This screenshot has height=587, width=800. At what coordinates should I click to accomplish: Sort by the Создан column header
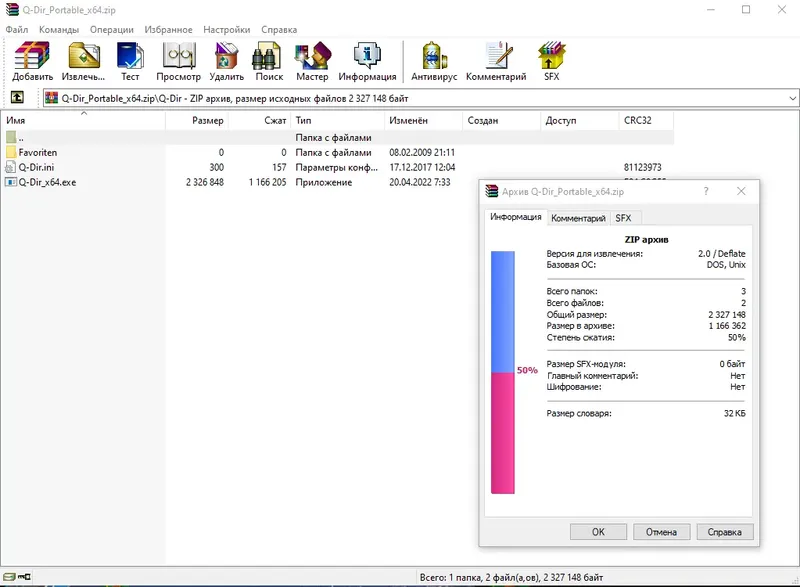click(502, 120)
